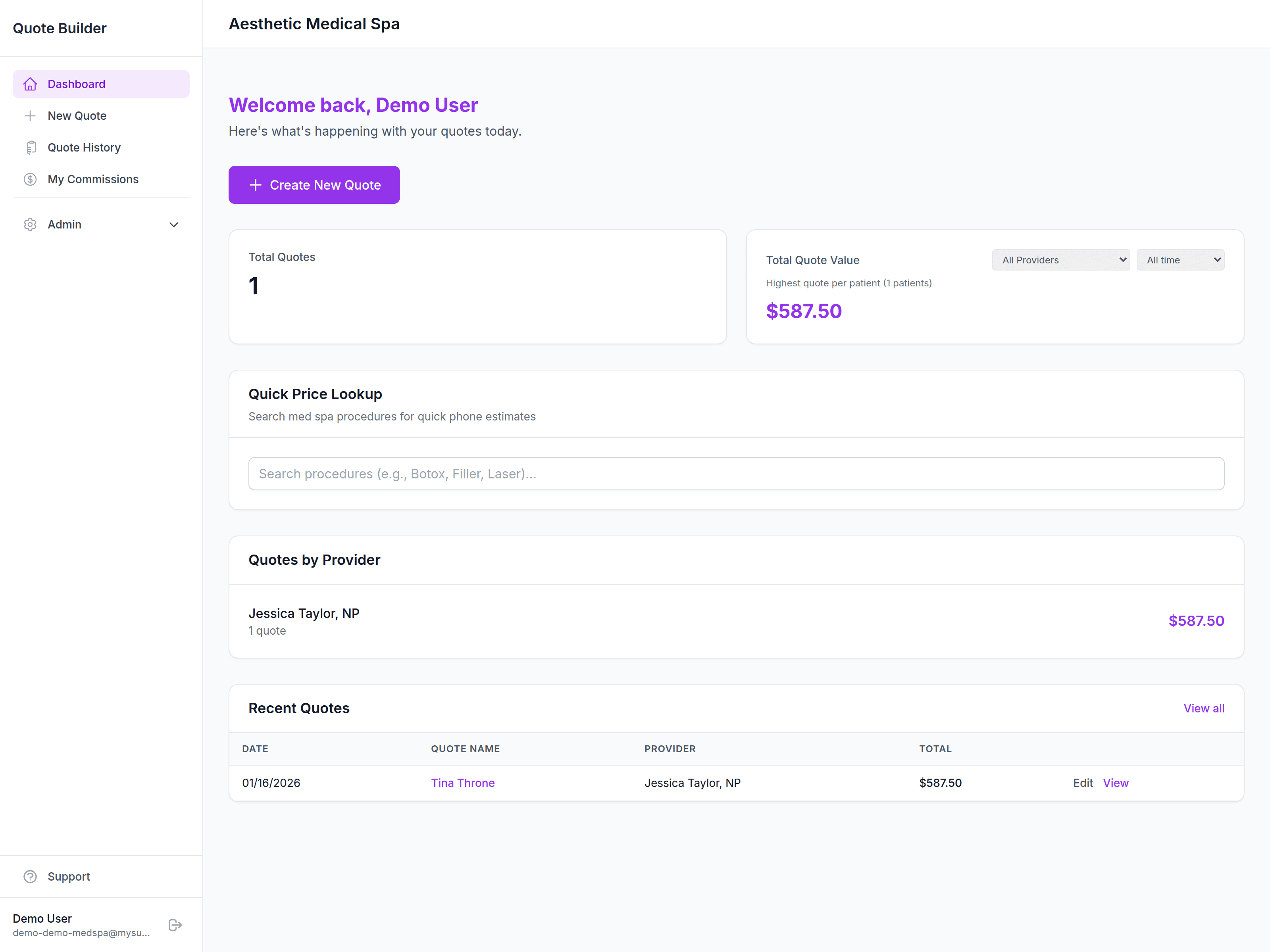Image resolution: width=1270 pixels, height=952 pixels.
Task: Click the Jessica Taylor, NP provider row
Action: [736, 621]
